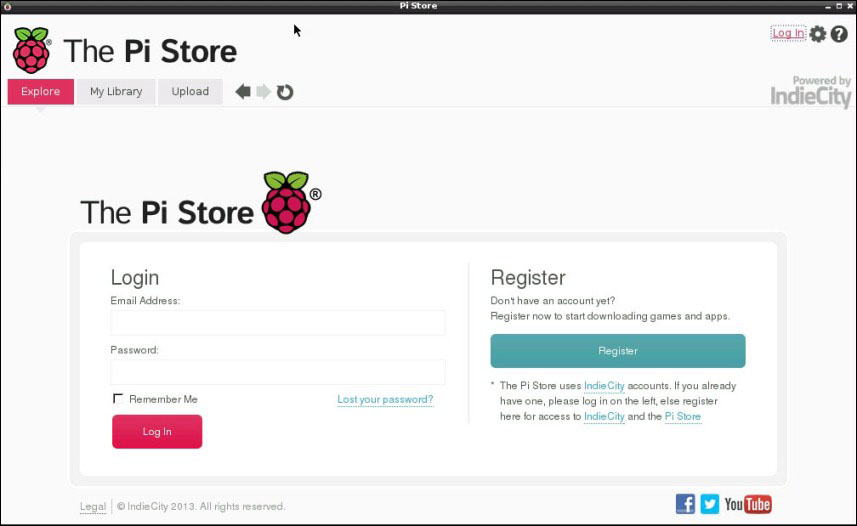Viewport: 857px width, 526px height.
Task: Open the Pi Store Twitter page
Action: point(709,504)
